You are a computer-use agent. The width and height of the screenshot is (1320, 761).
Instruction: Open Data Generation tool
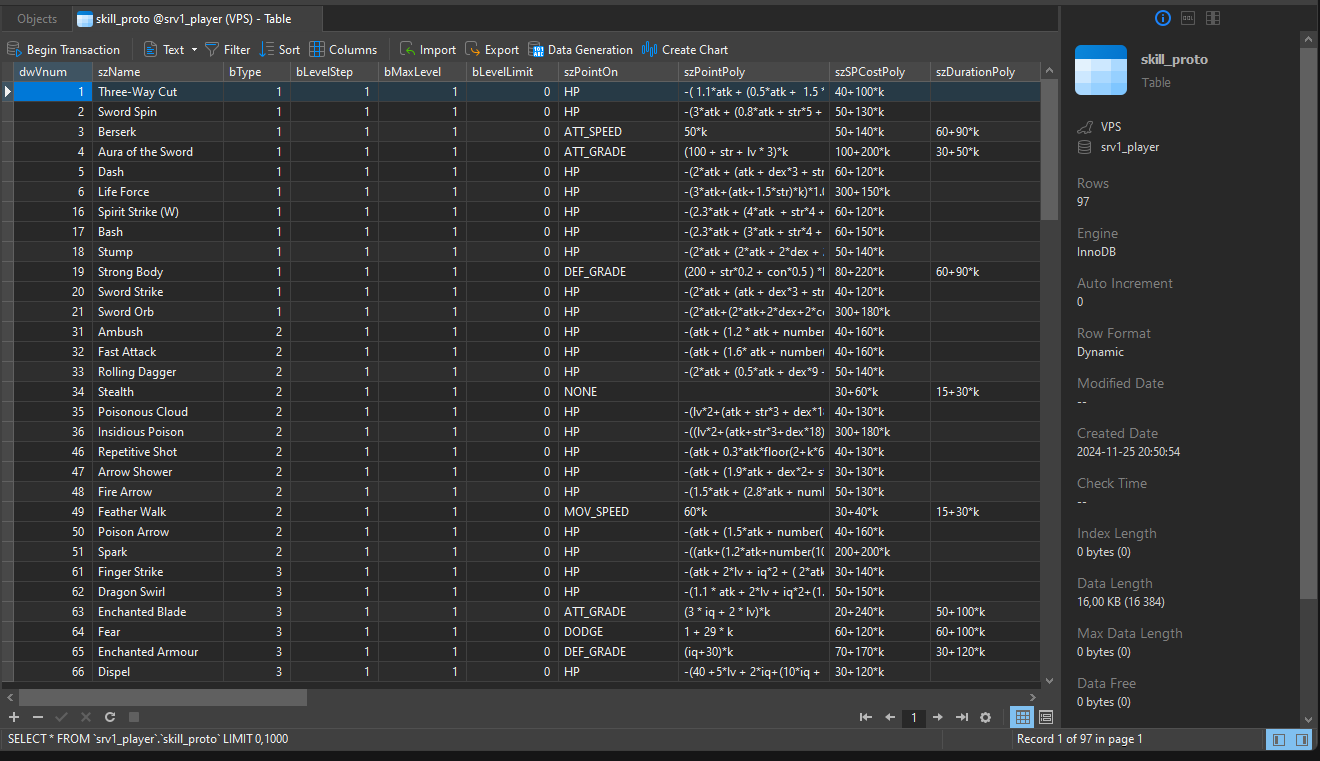pos(580,49)
